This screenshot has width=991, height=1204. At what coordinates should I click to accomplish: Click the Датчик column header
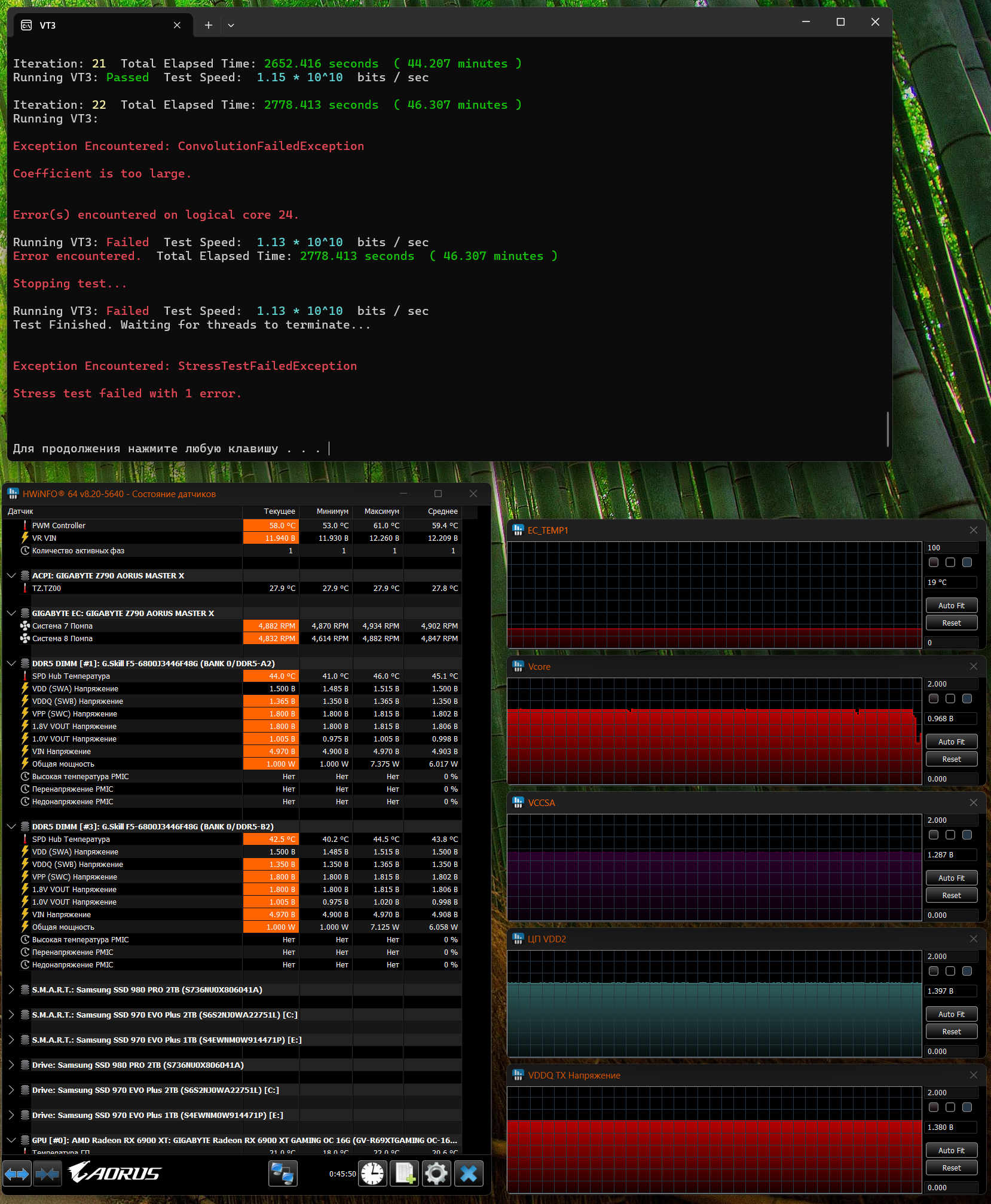pyautogui.click(x=123, y=511)
